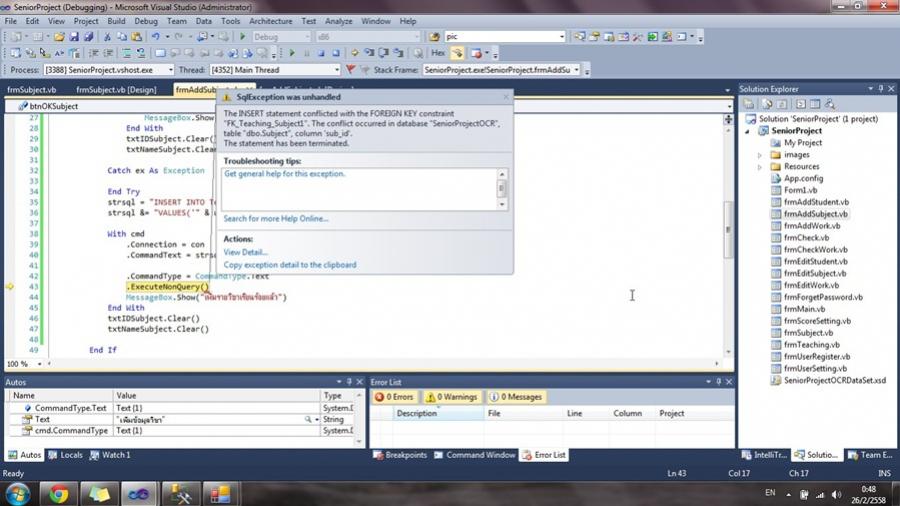Select frmTeaching.vb in Solution Explorer

(x=812, y=345)
